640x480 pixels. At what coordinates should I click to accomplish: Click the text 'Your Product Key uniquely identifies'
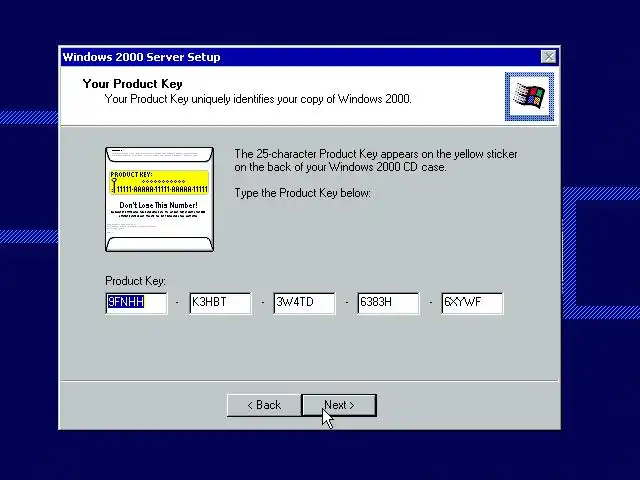pos(188,99)
